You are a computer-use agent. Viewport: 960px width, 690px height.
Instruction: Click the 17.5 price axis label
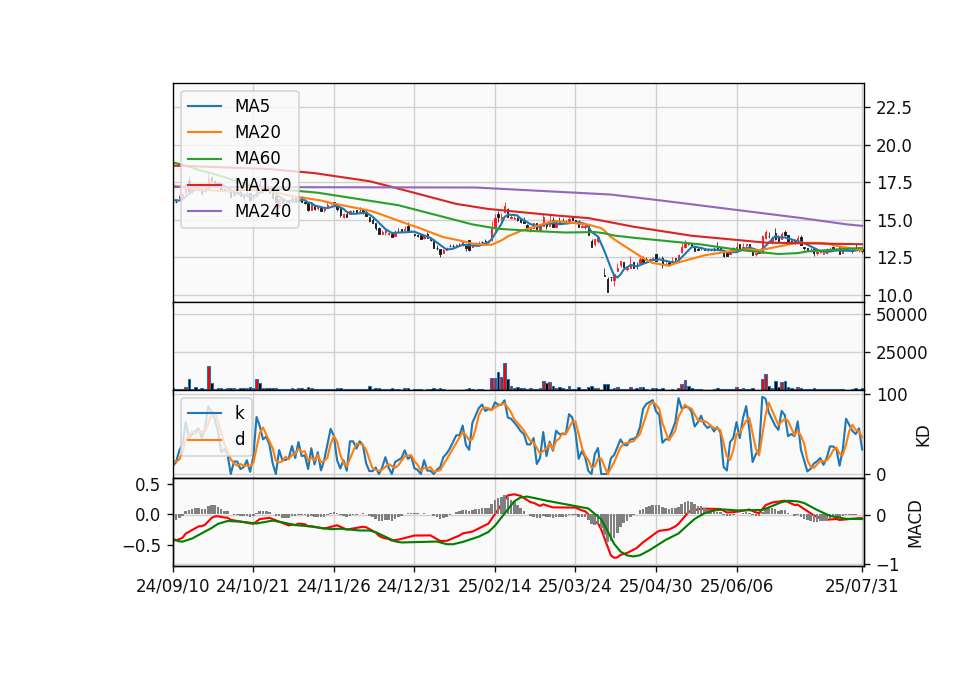tap(894, 183)
